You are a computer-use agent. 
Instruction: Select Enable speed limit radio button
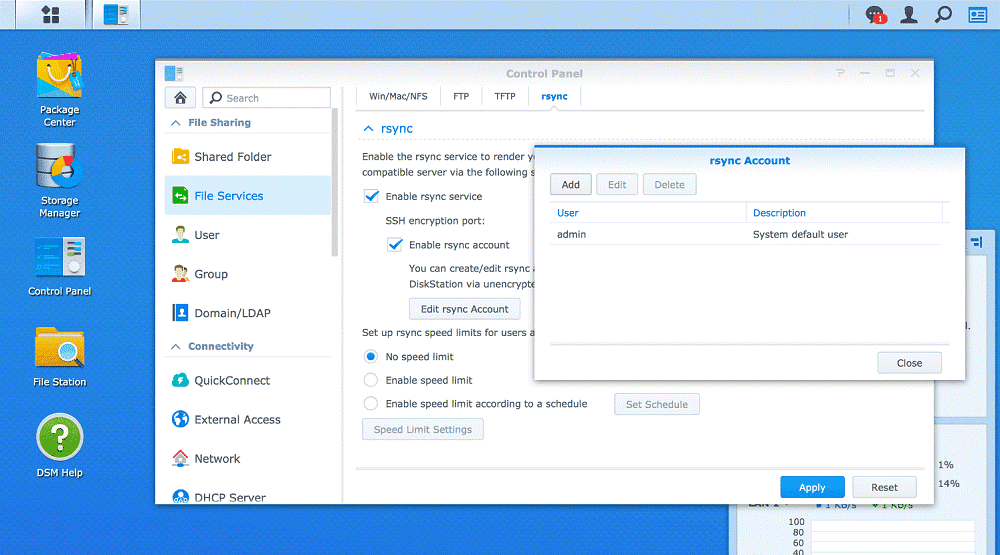[371, 380]
